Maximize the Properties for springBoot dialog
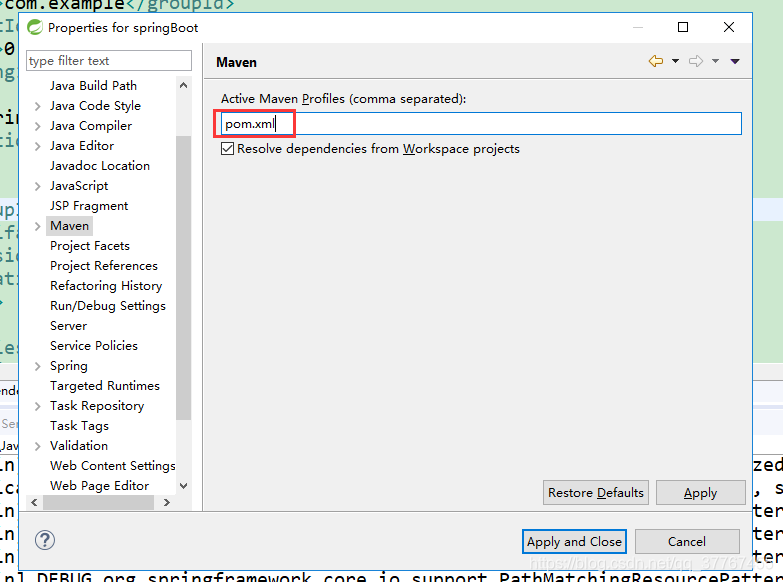783x582 pixels. 683,27
